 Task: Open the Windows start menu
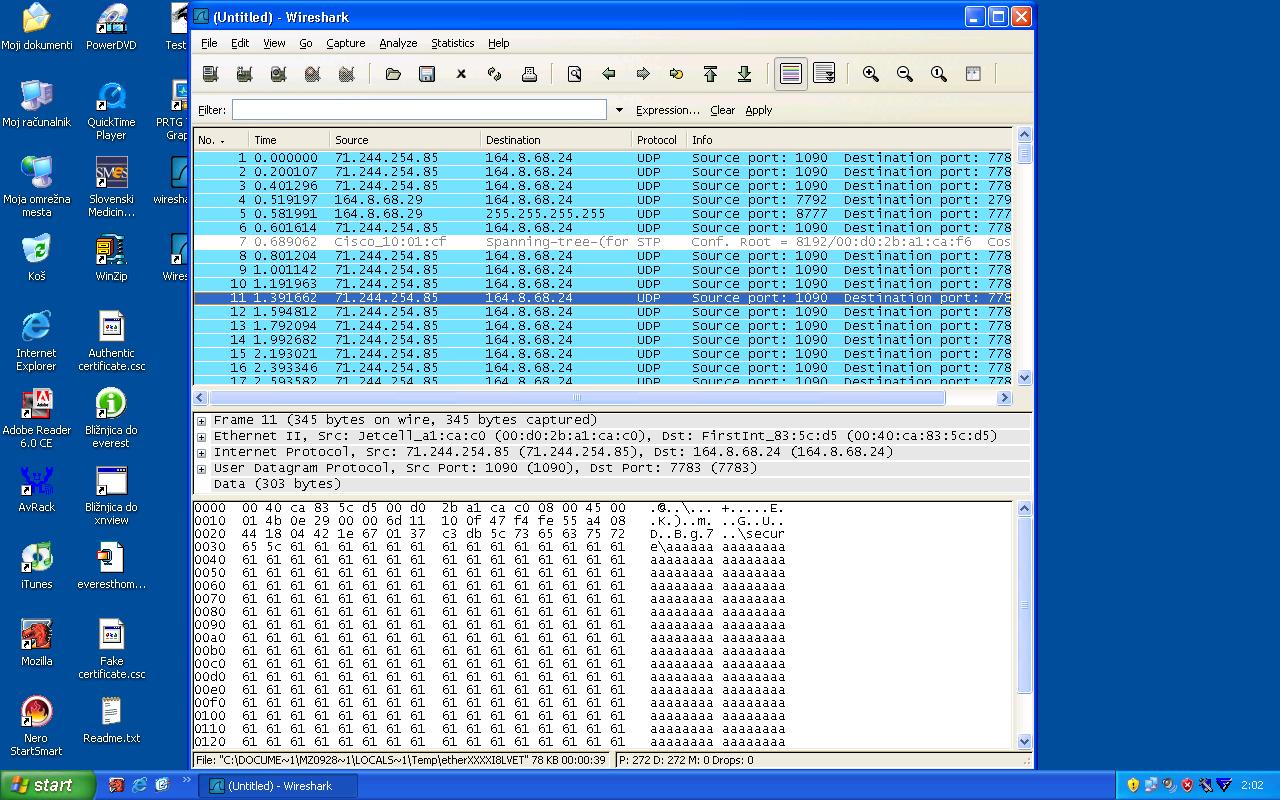pos(47,785)
